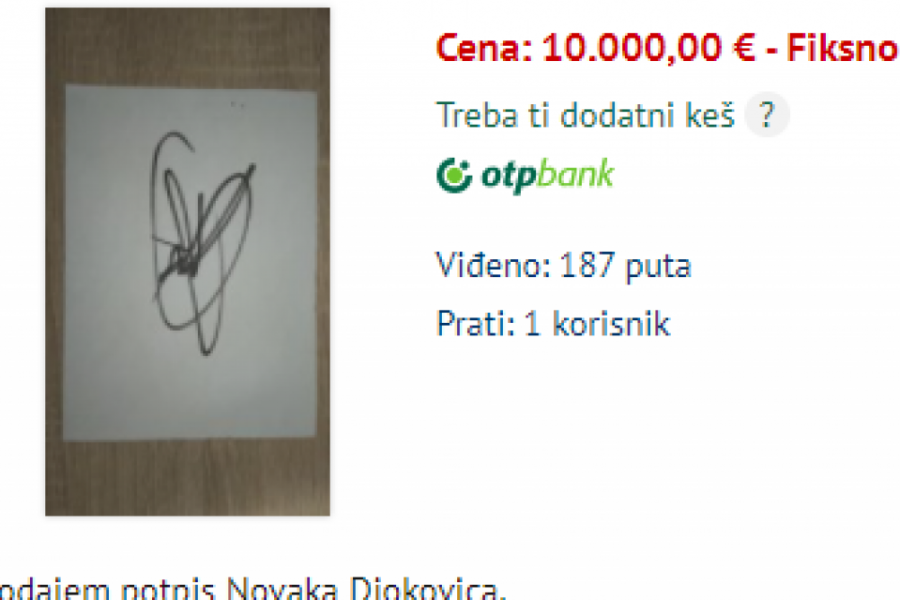Click the word 'Novaka' in description
900x600 pixels.
(x=282, y=588)
